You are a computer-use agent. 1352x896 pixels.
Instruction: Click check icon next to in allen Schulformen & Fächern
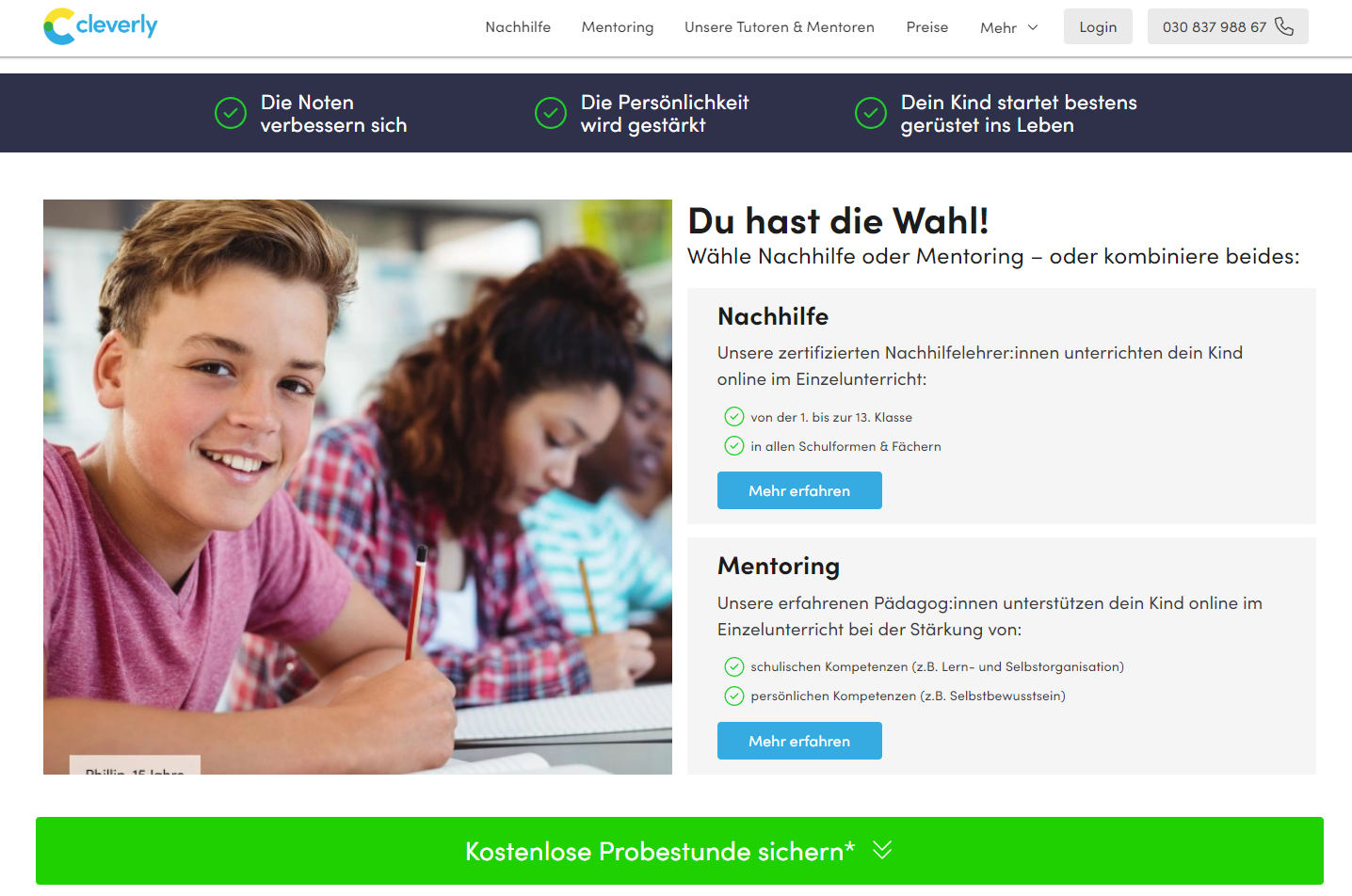[x=734, y=445]
